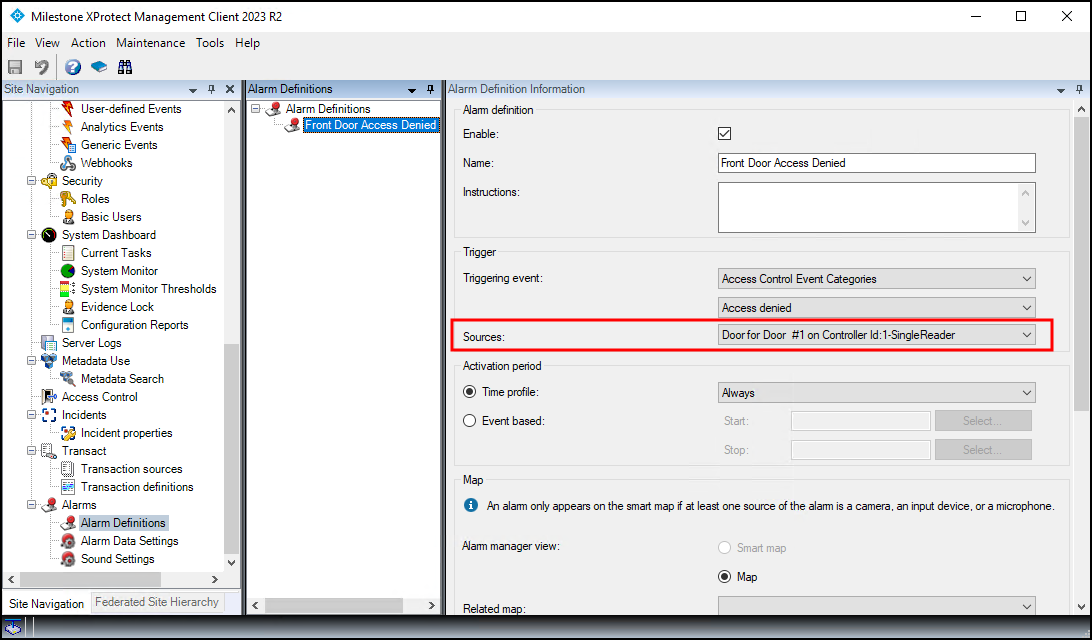The width and height of the screenshot is (1092, 640).
Task: Open the Help question-mark icon
Action: (72, 67)
